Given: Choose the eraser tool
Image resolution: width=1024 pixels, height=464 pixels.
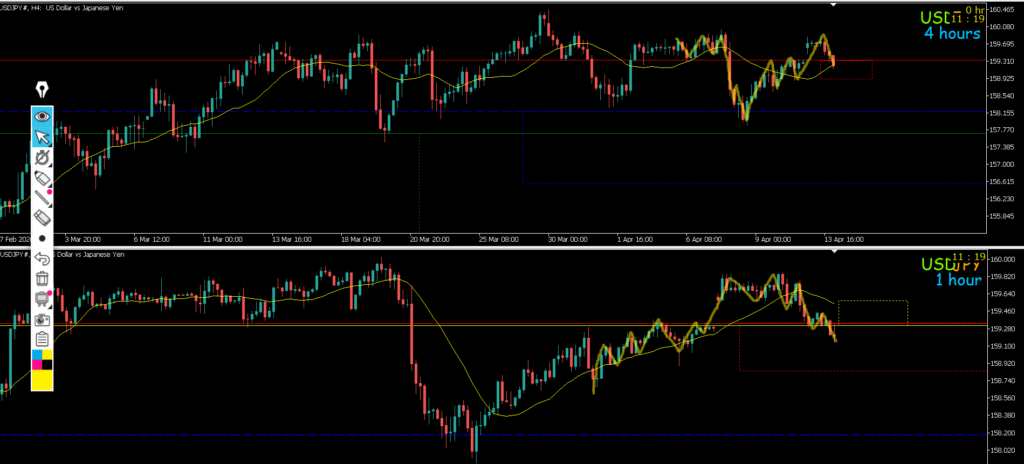Looking at the screenshot, I should [42, 217].
